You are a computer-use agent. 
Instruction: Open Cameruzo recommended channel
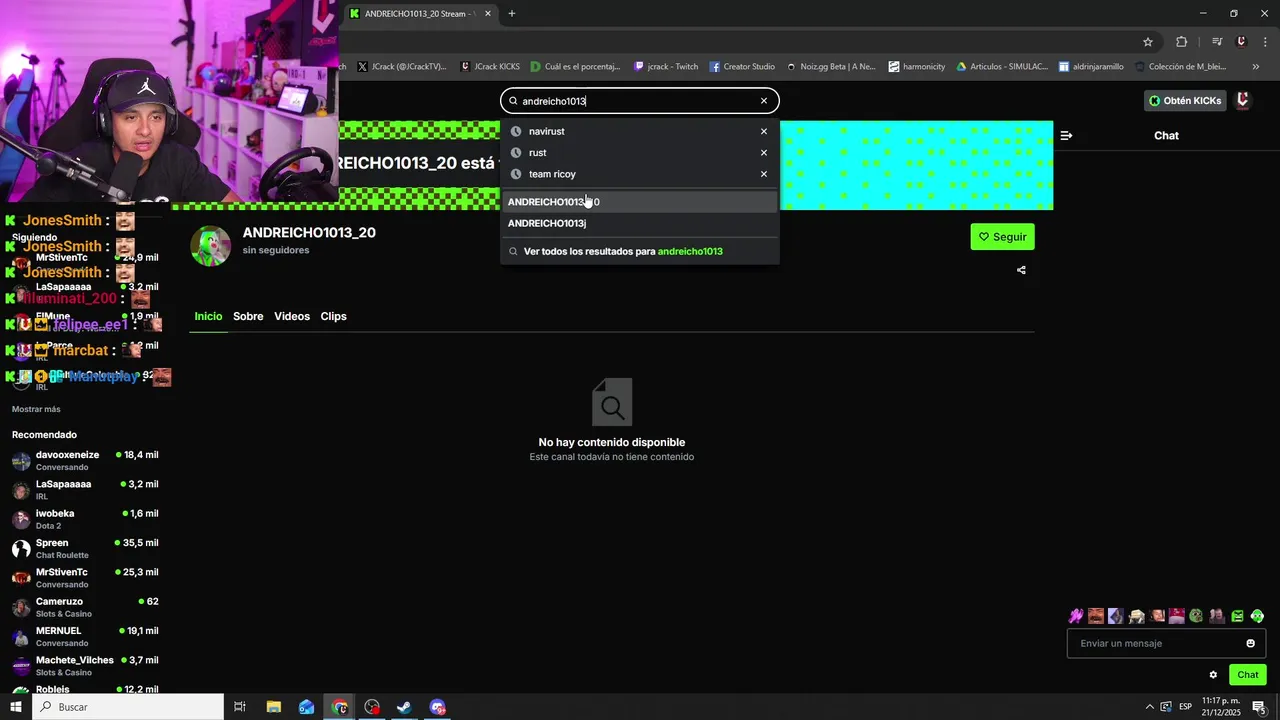pyautogui.click(x=85, y=607)
